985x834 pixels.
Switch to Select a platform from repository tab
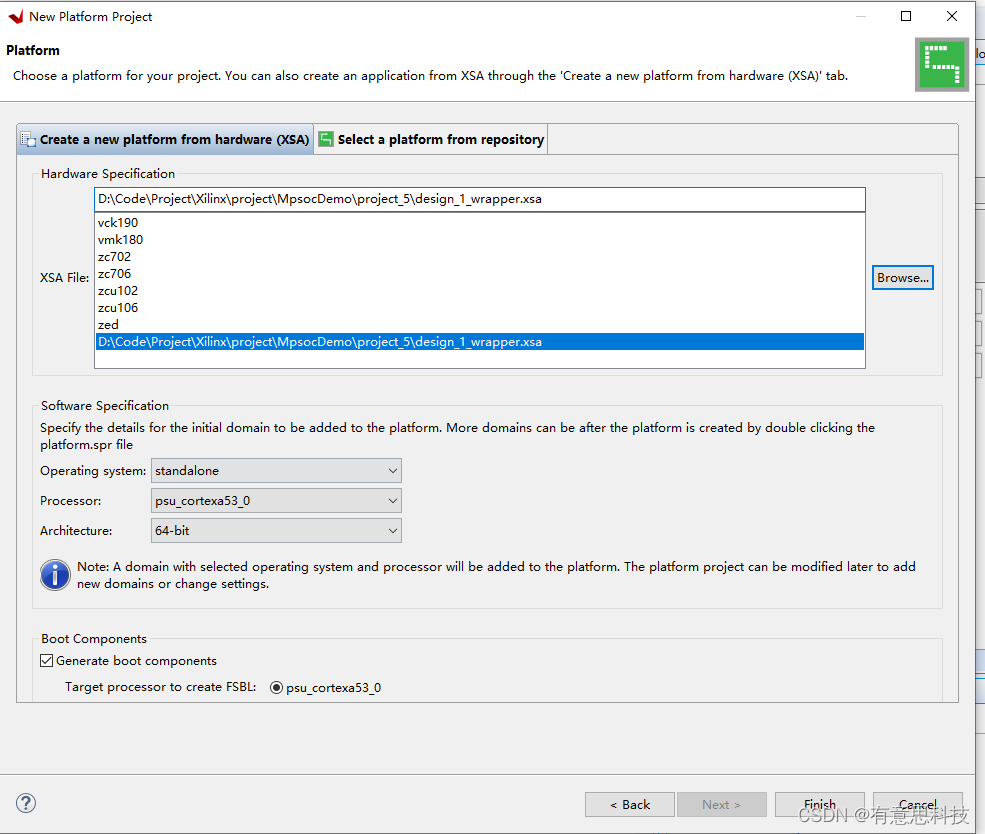431,139
